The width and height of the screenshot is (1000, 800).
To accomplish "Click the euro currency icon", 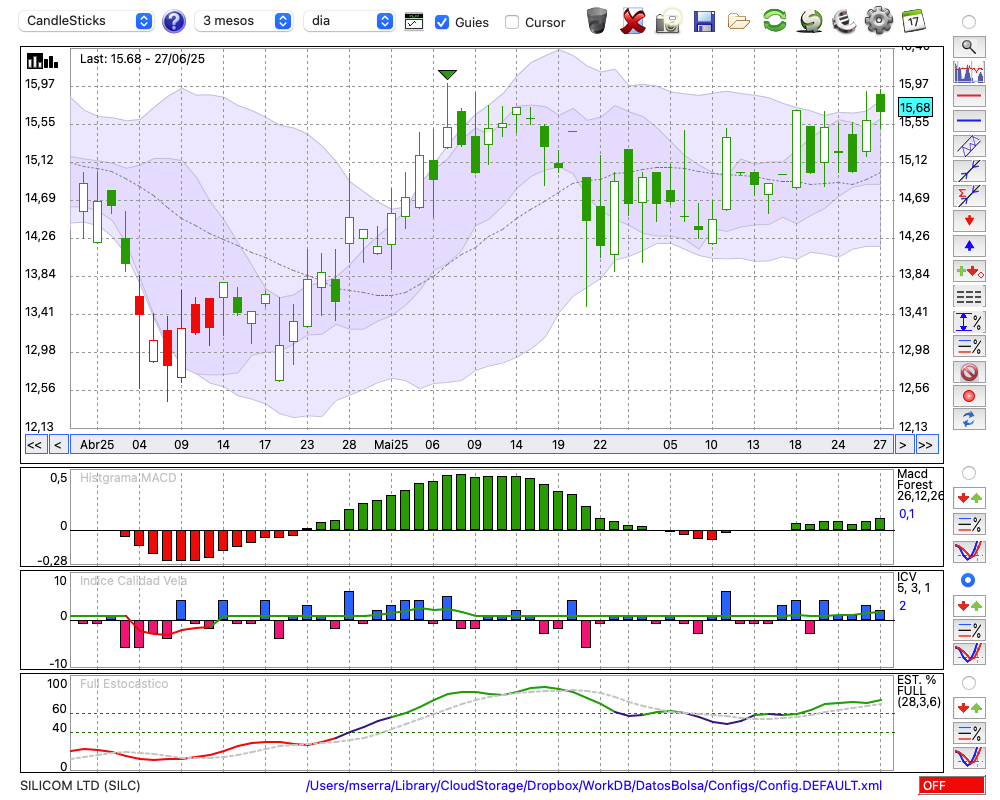I will pyautogui.click(x=844, y=20).
